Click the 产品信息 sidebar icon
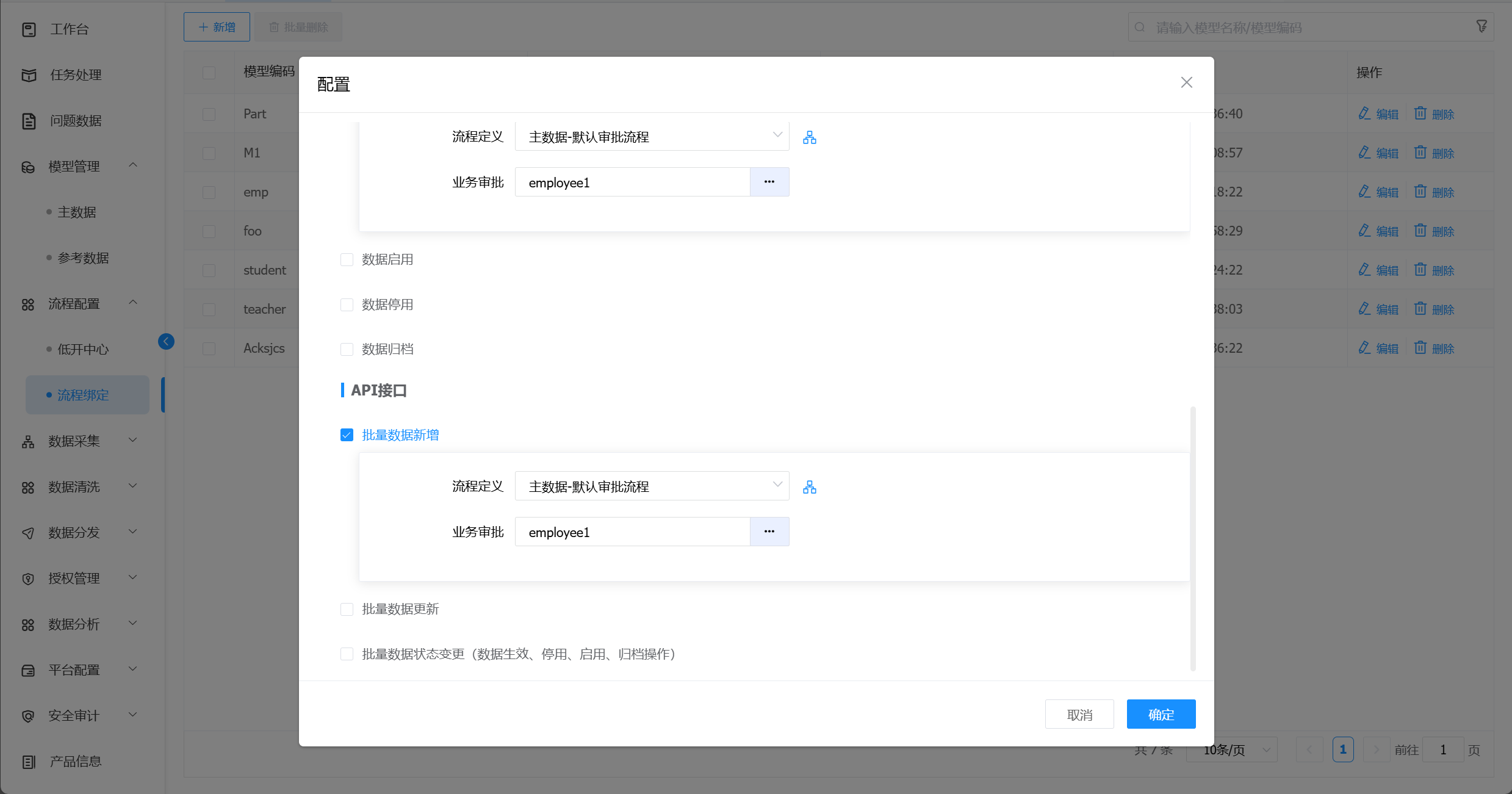 29,762
